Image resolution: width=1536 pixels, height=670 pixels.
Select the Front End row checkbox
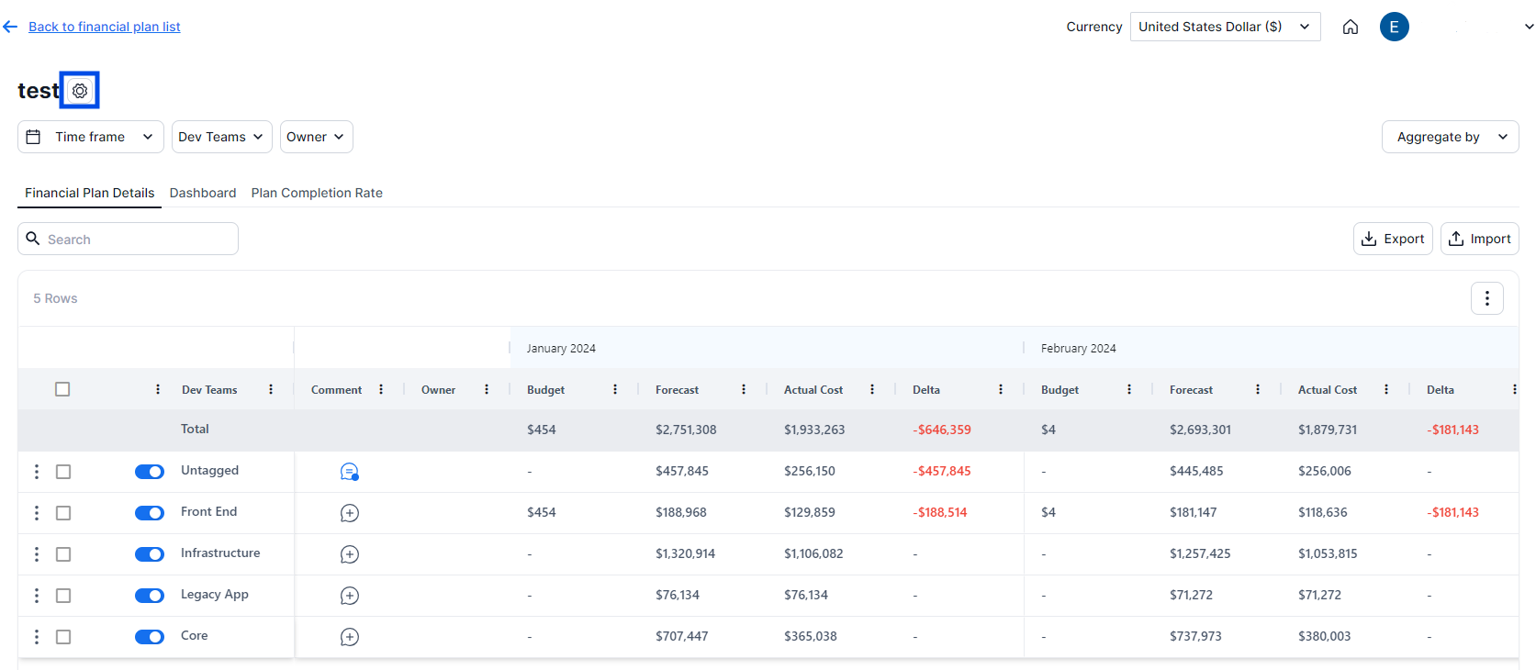coord(63,513)
